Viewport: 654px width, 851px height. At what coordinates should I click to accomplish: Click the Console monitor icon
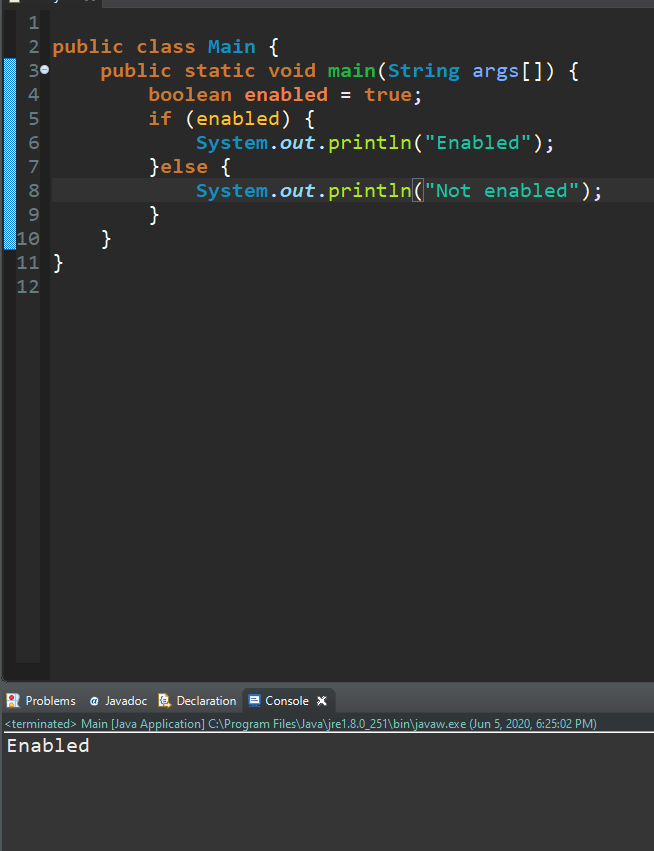(254, 701)
